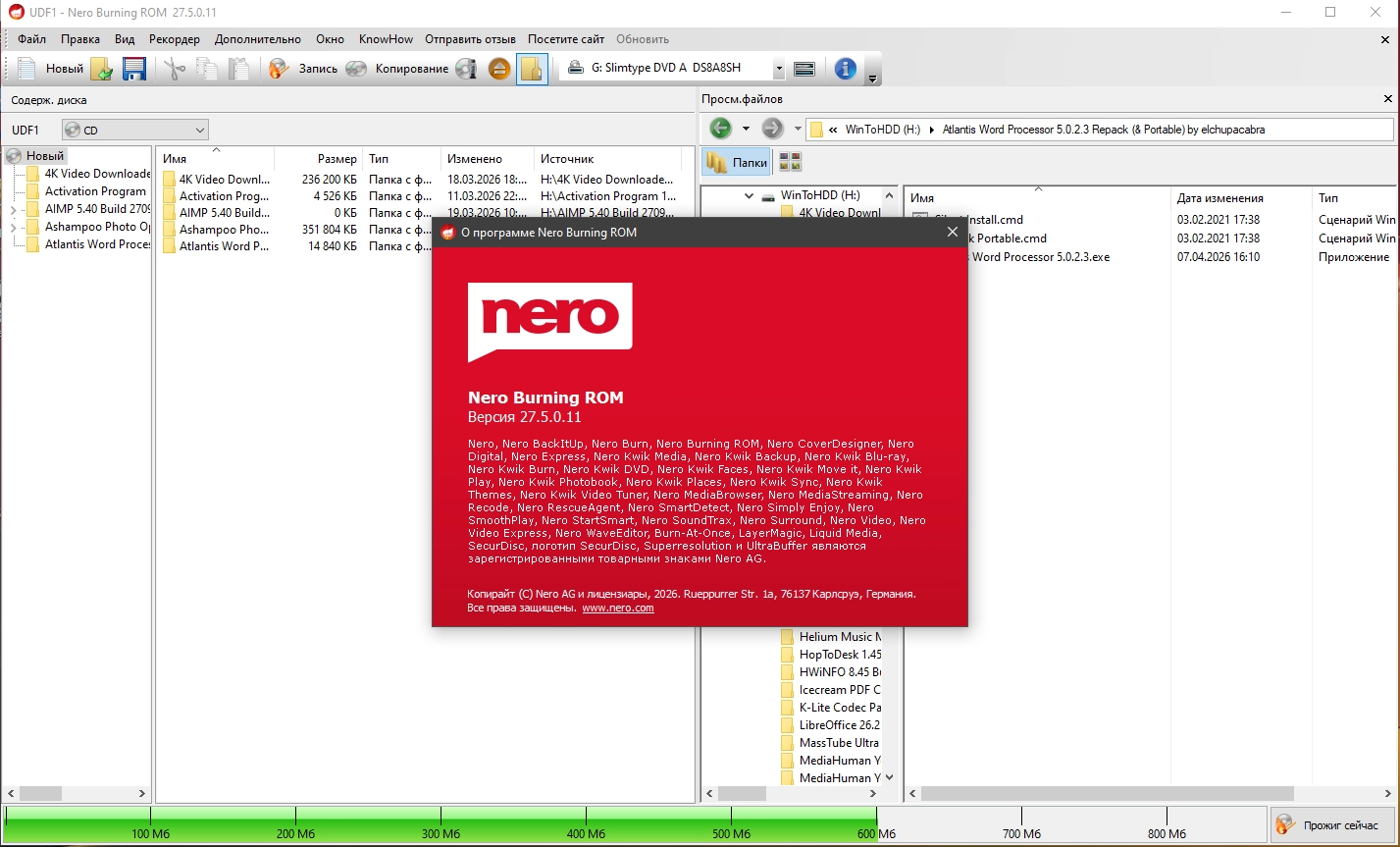
Task: Click the disc capacity usage bar
Action: [x=636, y=824]
